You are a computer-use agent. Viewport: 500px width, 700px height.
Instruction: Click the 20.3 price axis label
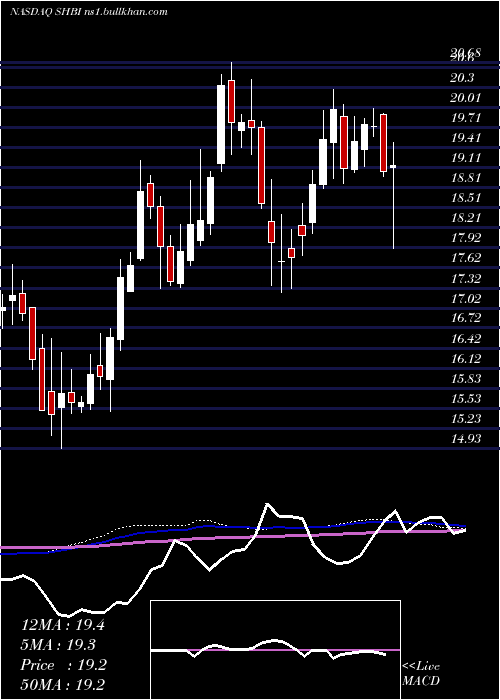[462, 78]
